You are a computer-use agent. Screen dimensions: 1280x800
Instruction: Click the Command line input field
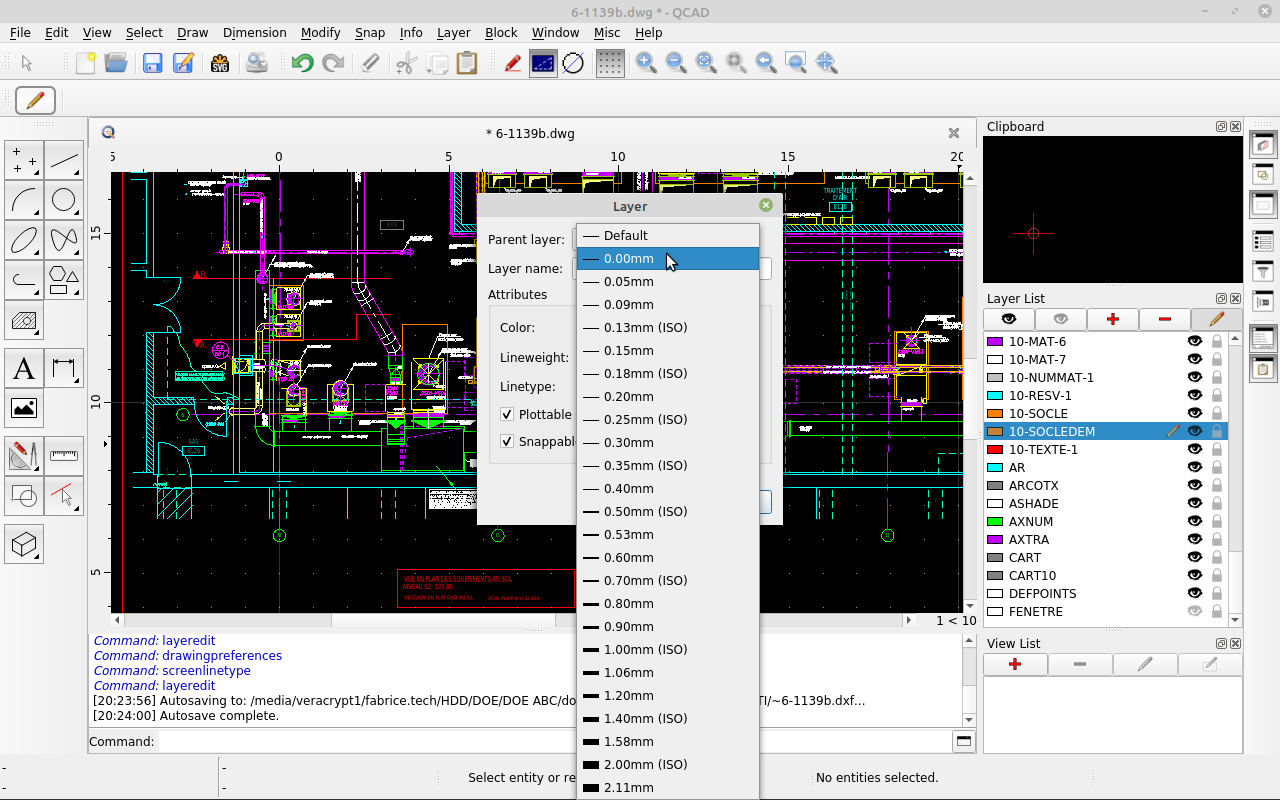(x=555, y=741)
